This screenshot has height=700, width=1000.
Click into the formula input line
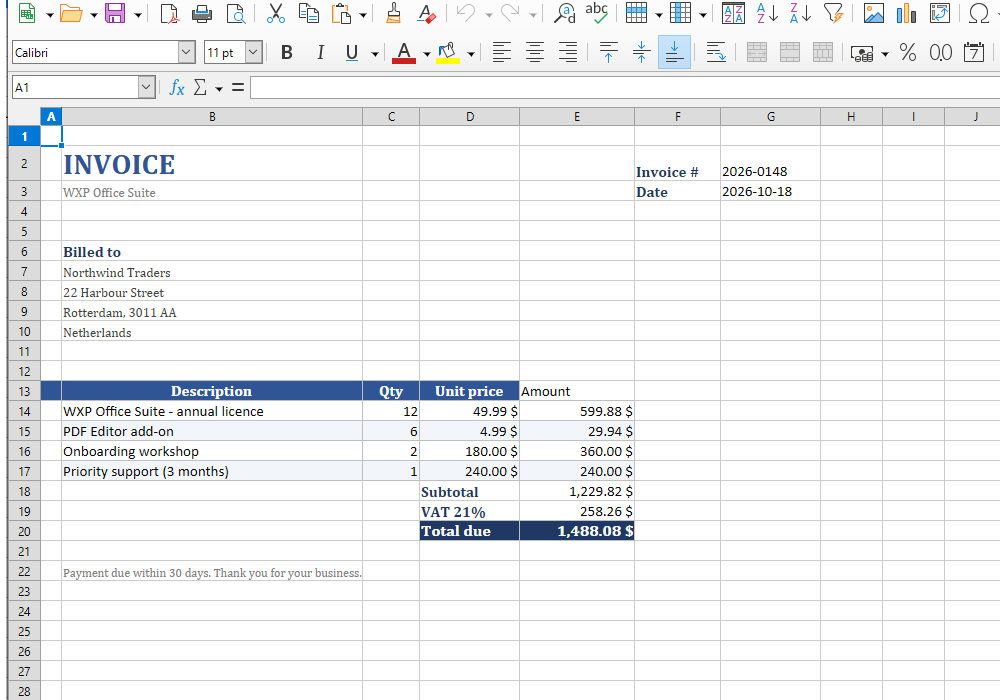tap(625, 87)
